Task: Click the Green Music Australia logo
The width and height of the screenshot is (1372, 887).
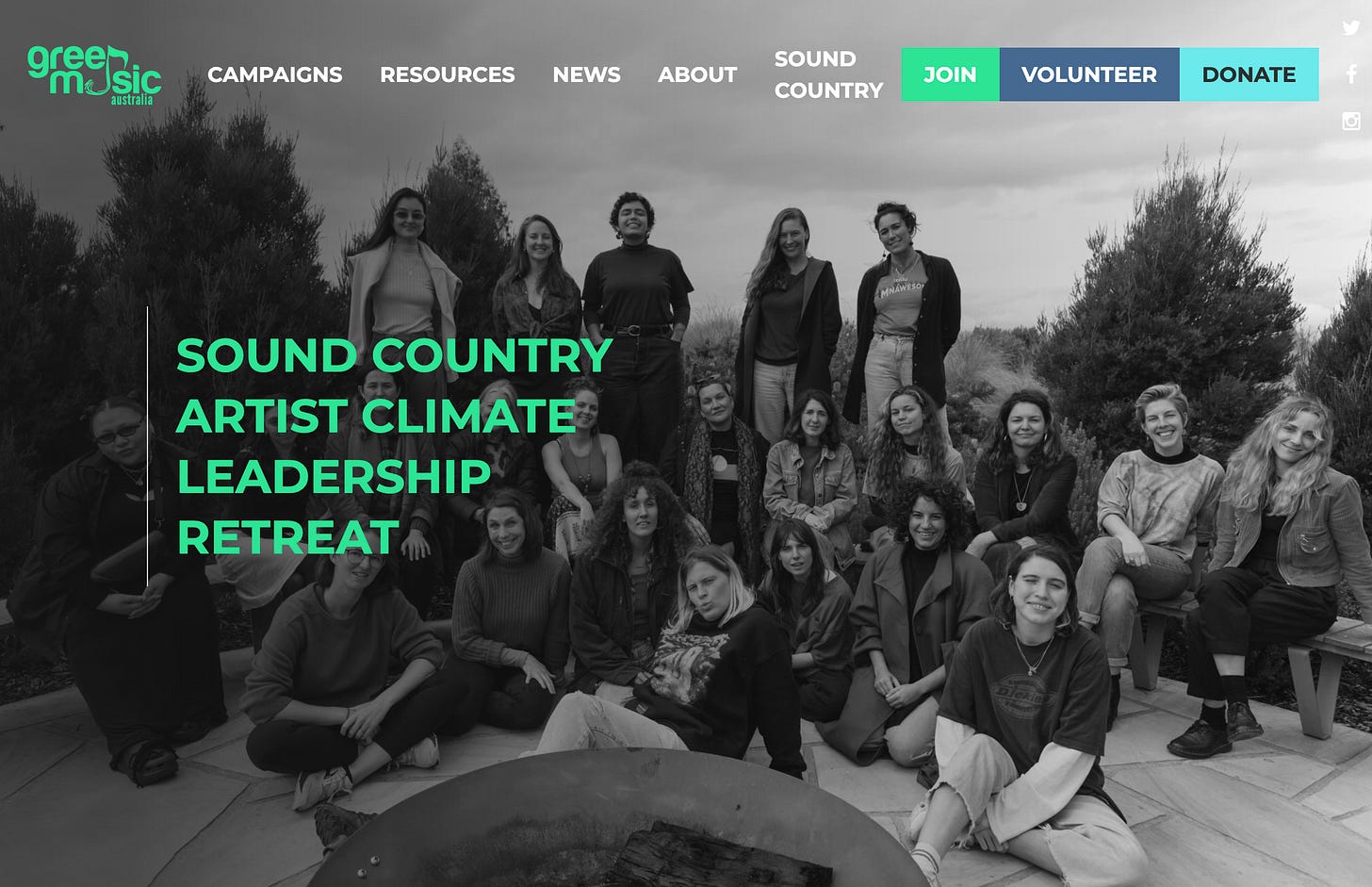Action: pos(94,74)
